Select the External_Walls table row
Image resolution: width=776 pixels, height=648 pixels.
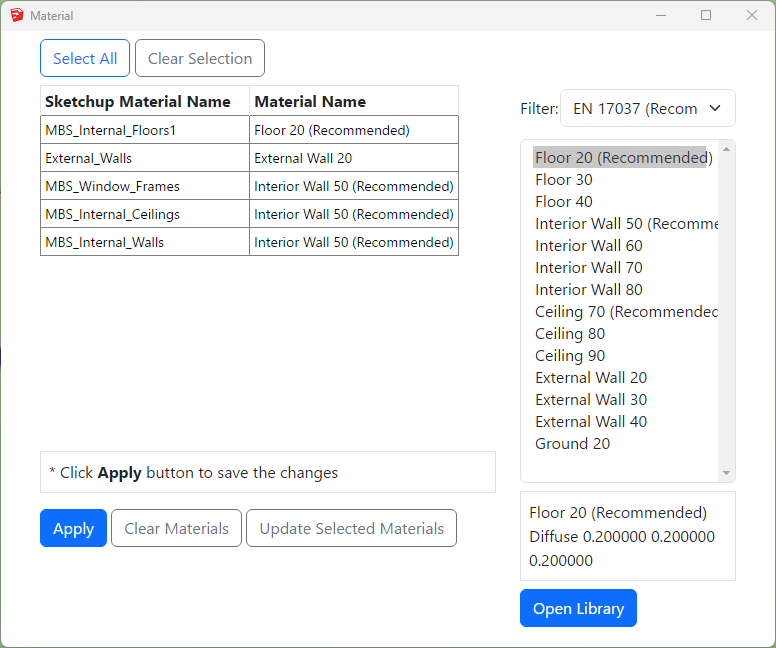point(145,158)
